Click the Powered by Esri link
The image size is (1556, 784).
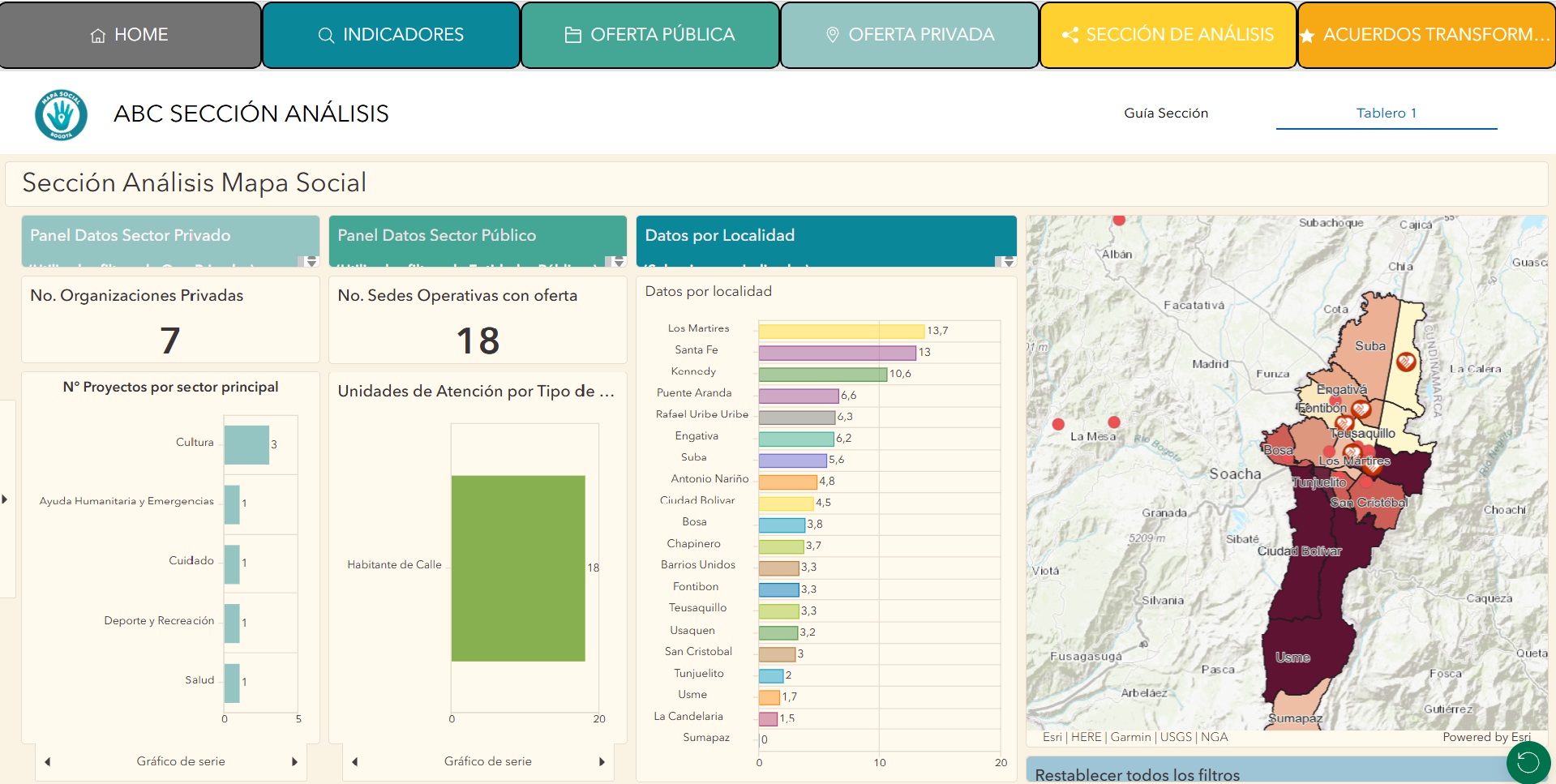1486,737
